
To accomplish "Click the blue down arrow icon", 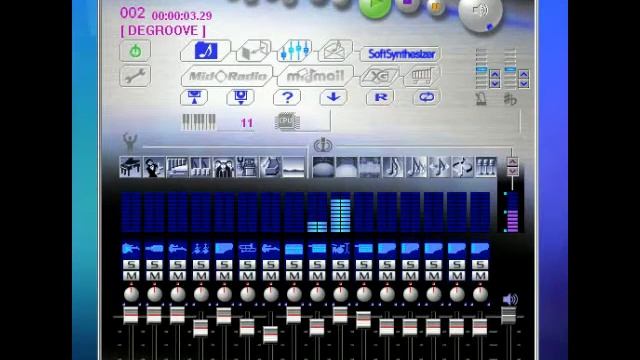I will point(333,97).
